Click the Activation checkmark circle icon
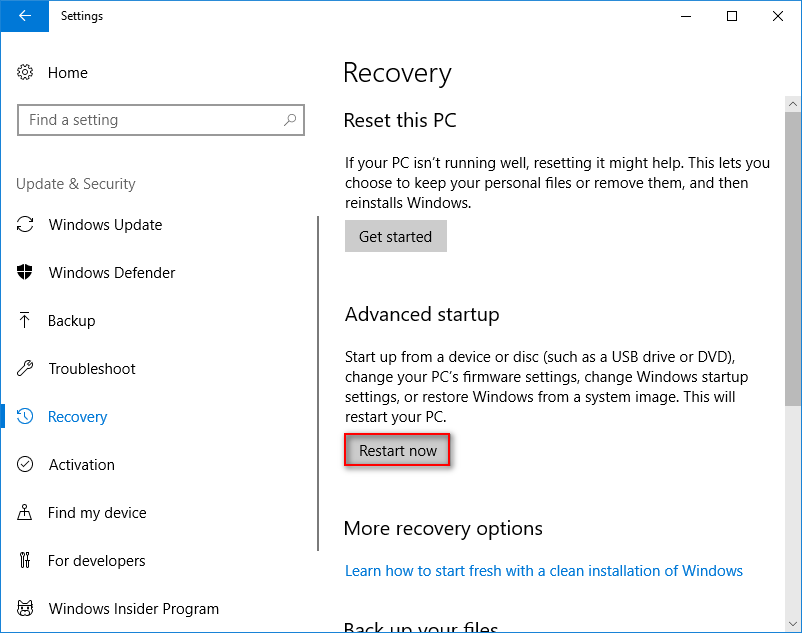This screenshot has width=802, height=633. click(26, 465)
